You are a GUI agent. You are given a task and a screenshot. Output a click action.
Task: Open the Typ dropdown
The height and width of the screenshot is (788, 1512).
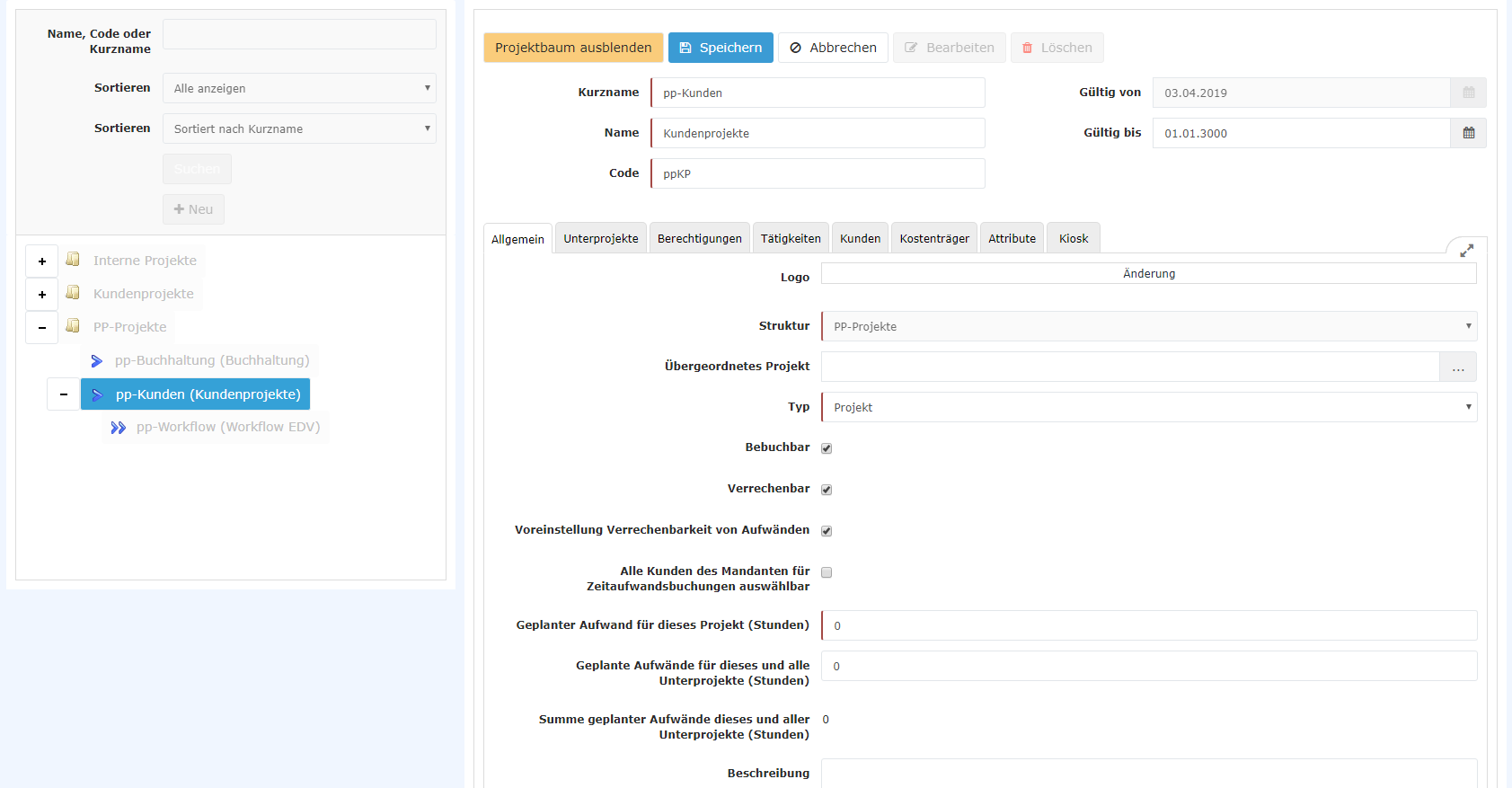pyautogui.click(x=1149, y=407)
